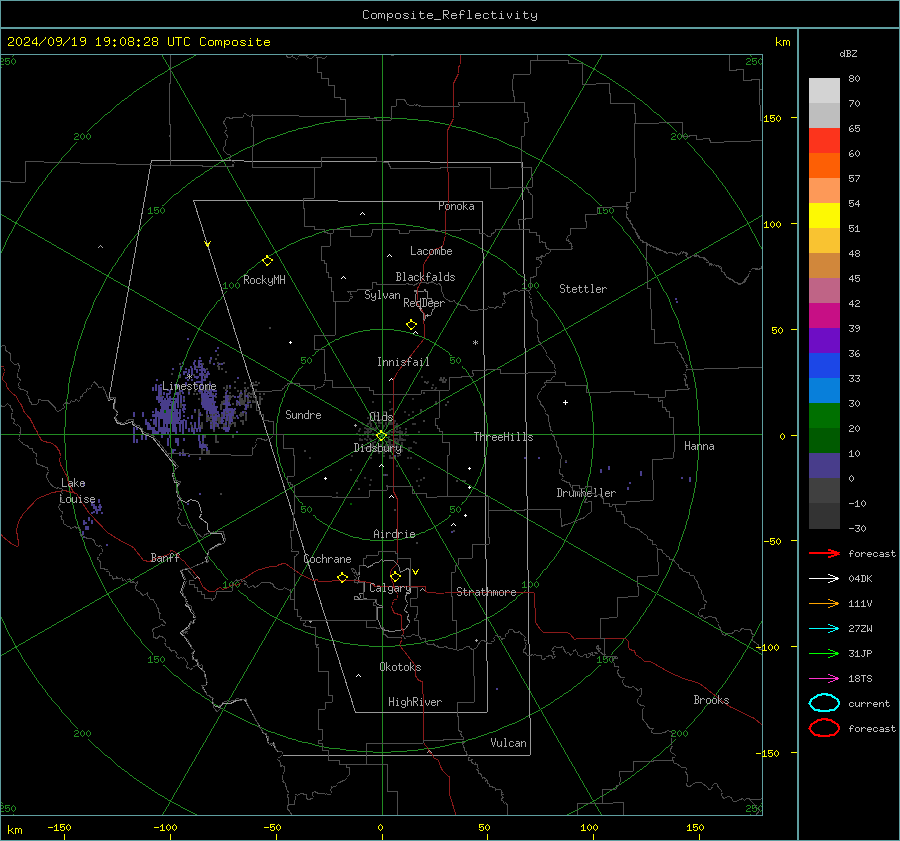Click the Airdrie label
The height and width of the screenshot is (841, 900).
coord(394,534)
